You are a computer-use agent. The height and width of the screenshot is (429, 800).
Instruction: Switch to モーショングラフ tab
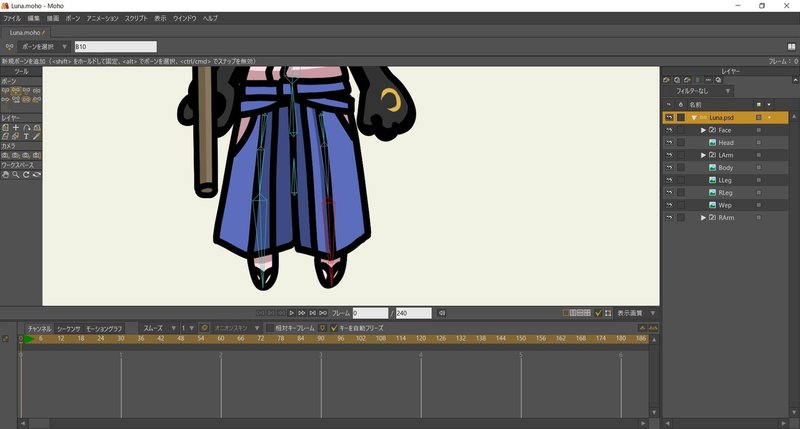pyautogui.click(x=104, y=329)
